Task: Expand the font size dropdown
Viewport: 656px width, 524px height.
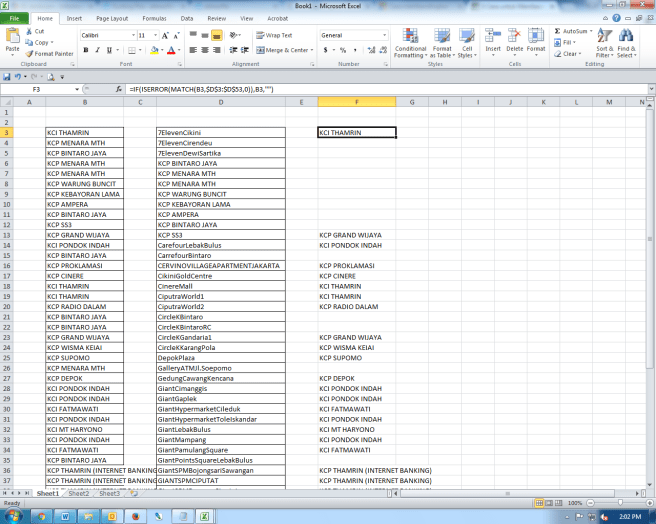Action: 153,35
